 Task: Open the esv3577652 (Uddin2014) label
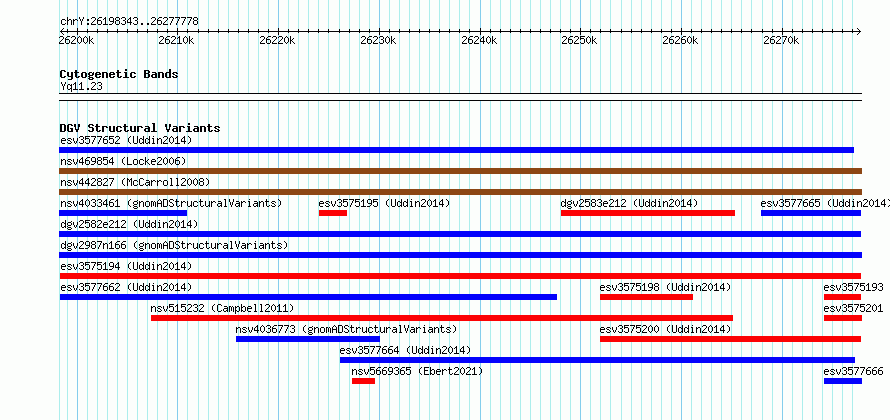pyautogui.click(x=126, y=140)
